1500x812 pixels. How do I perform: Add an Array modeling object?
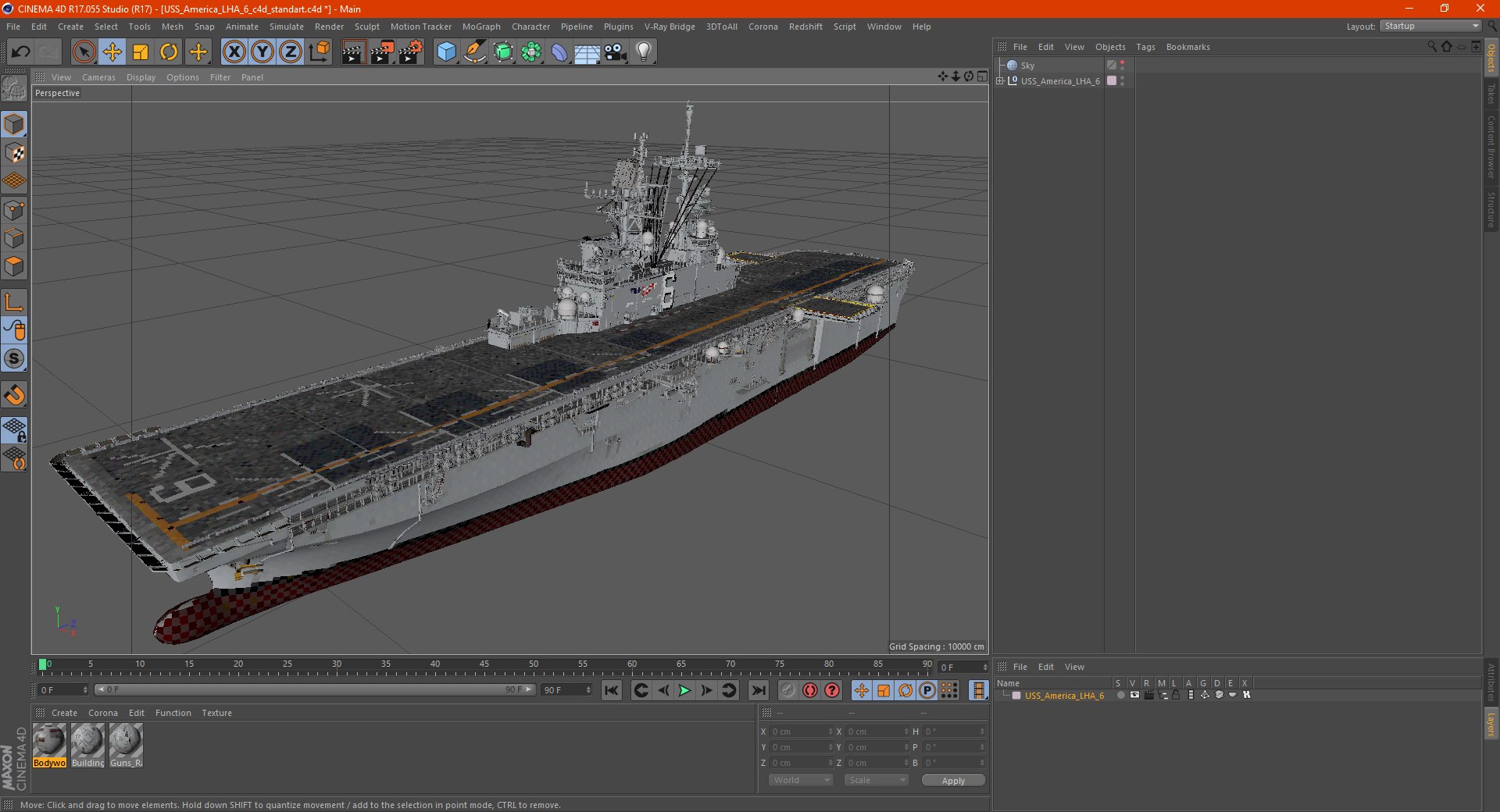click(x=531, y=52)
